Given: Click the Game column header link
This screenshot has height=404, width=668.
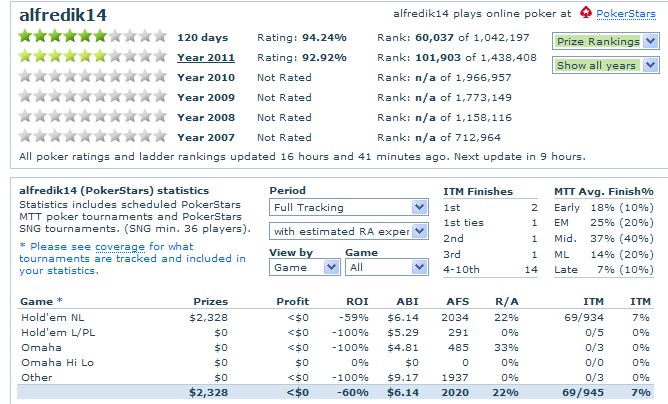Looking at the screenshot, I should (37, 299).
